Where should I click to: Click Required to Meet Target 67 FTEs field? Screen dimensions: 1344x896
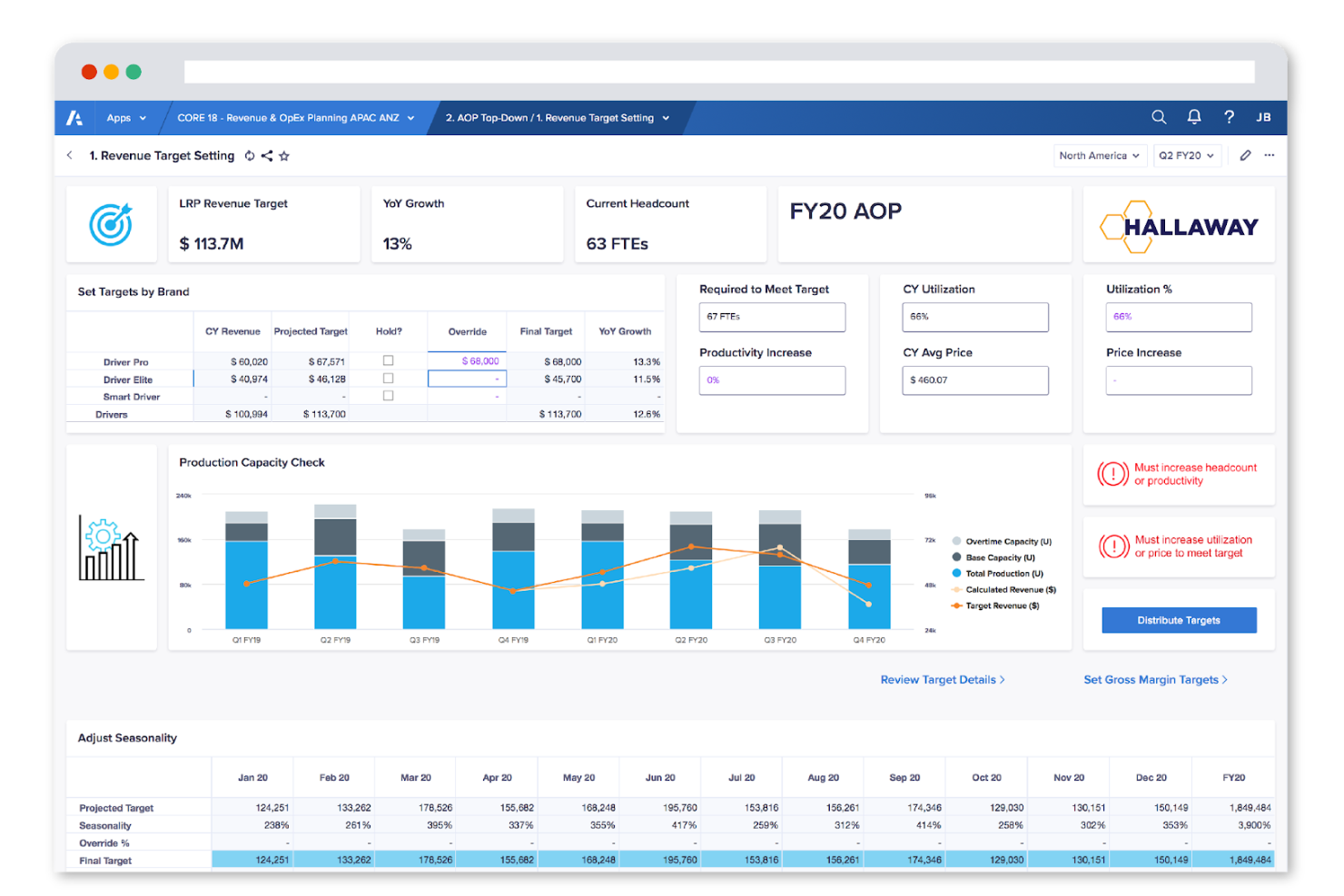tap(772, 317)
